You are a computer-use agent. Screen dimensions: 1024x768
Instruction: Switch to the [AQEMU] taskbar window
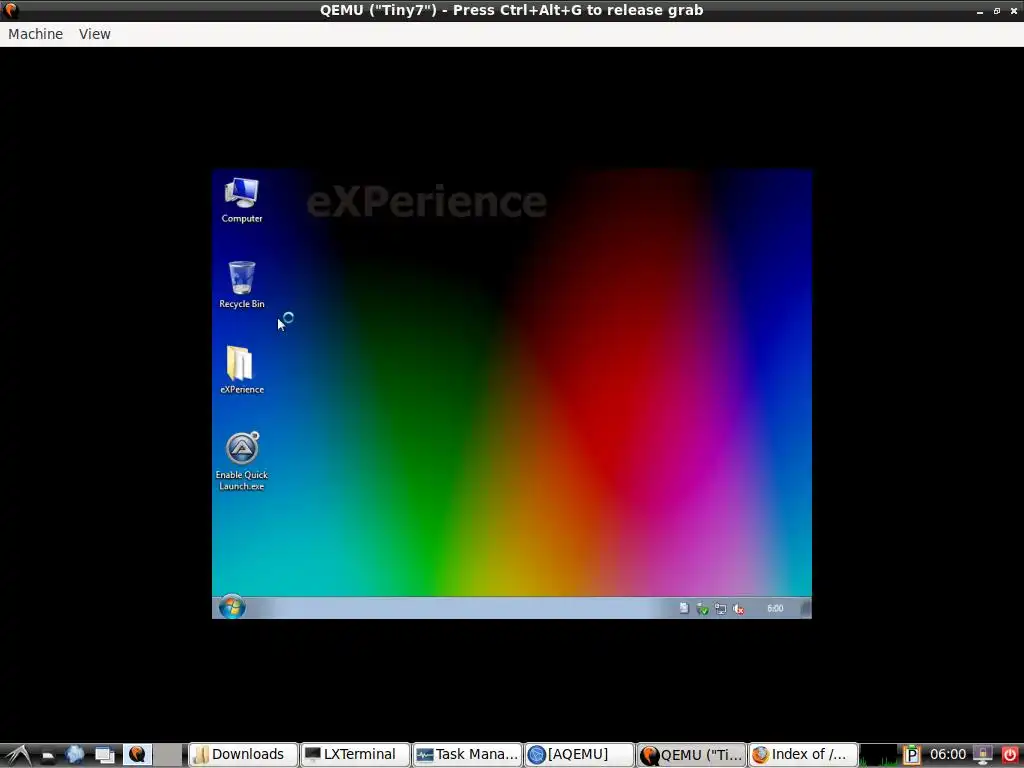tap(579, 754)
